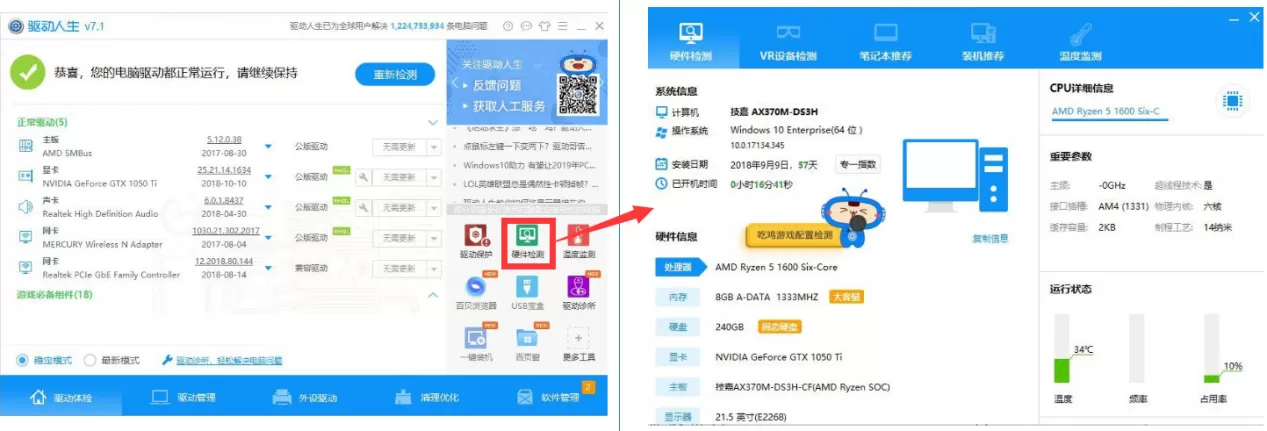1267x431 pixels.
Task: Open 驱动诊断 tool icon in toolbox
Action: (x=578, y=288)
